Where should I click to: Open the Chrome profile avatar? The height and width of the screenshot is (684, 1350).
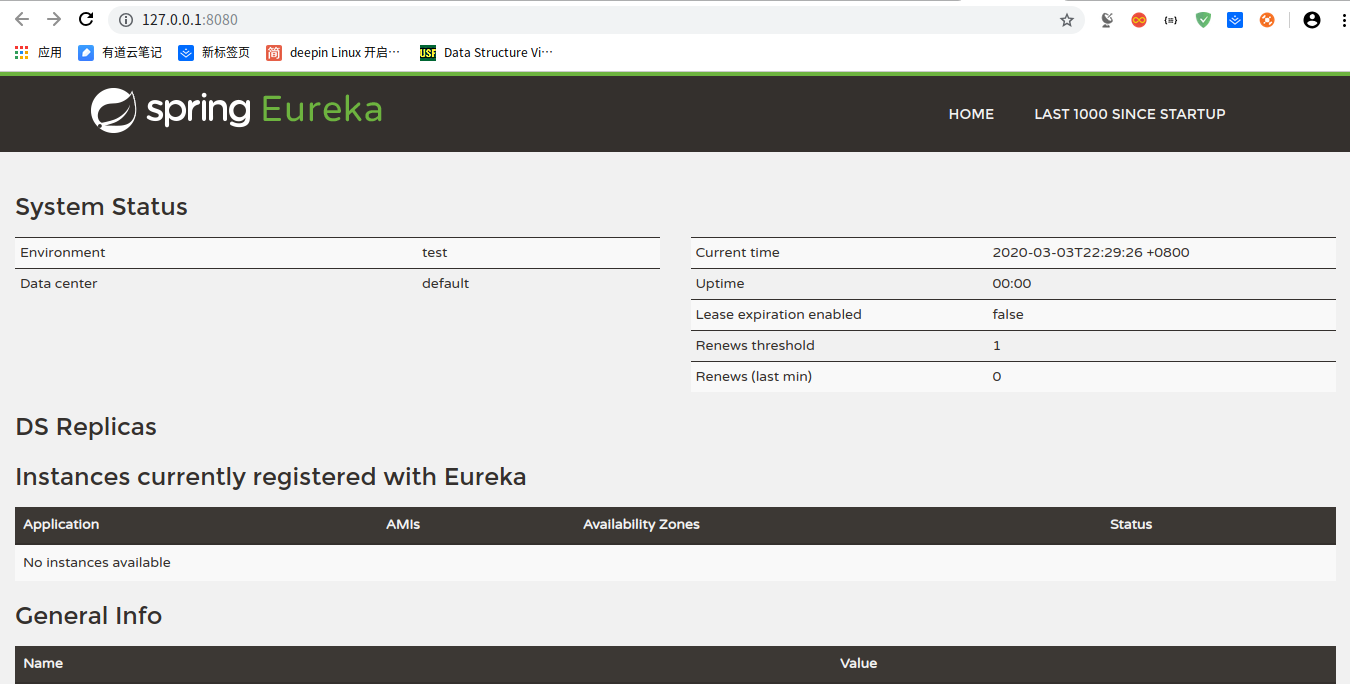(1312, 20)
